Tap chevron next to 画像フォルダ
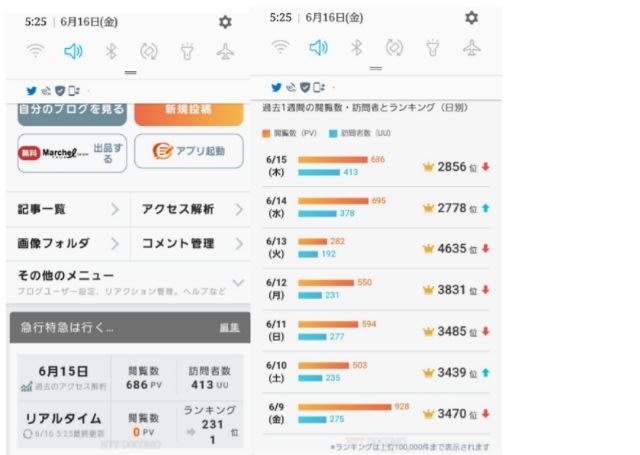Screen dimensions: 640x455 tap(115, 243)
